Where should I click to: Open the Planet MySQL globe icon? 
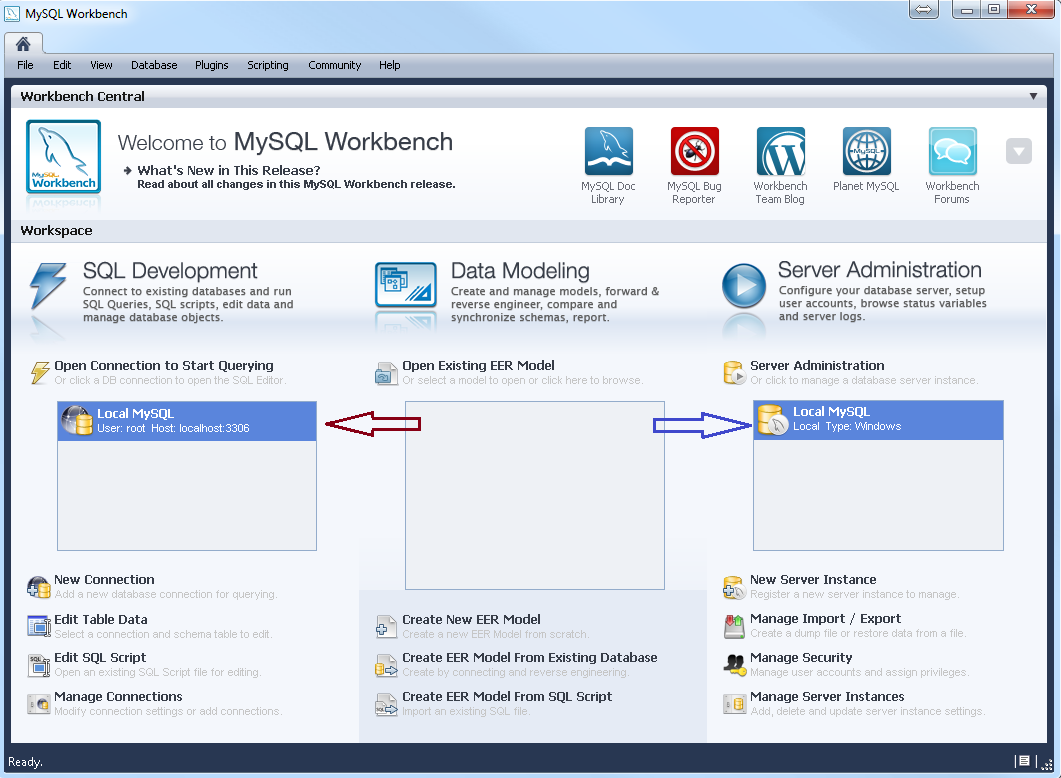point(866,151)
